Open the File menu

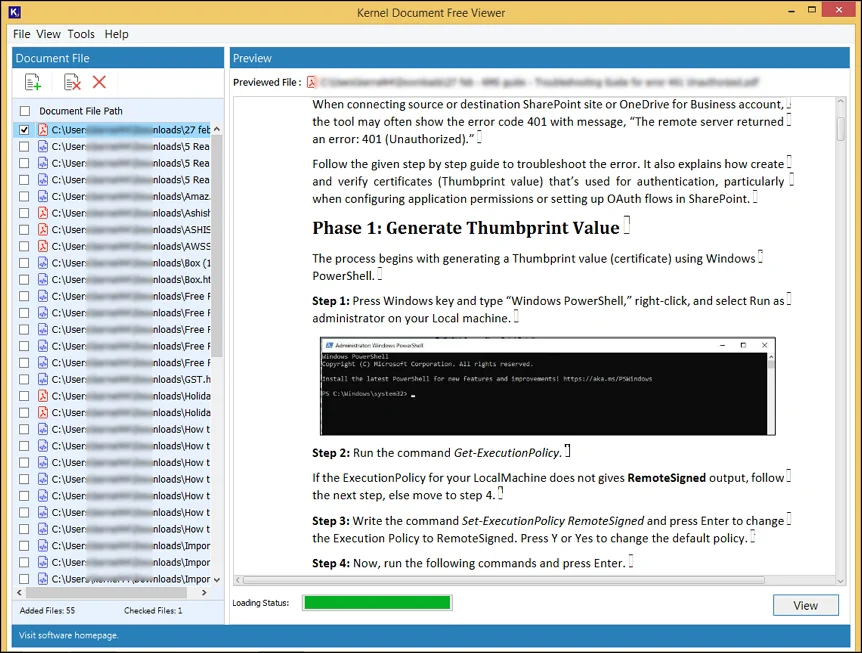[21, 34]
